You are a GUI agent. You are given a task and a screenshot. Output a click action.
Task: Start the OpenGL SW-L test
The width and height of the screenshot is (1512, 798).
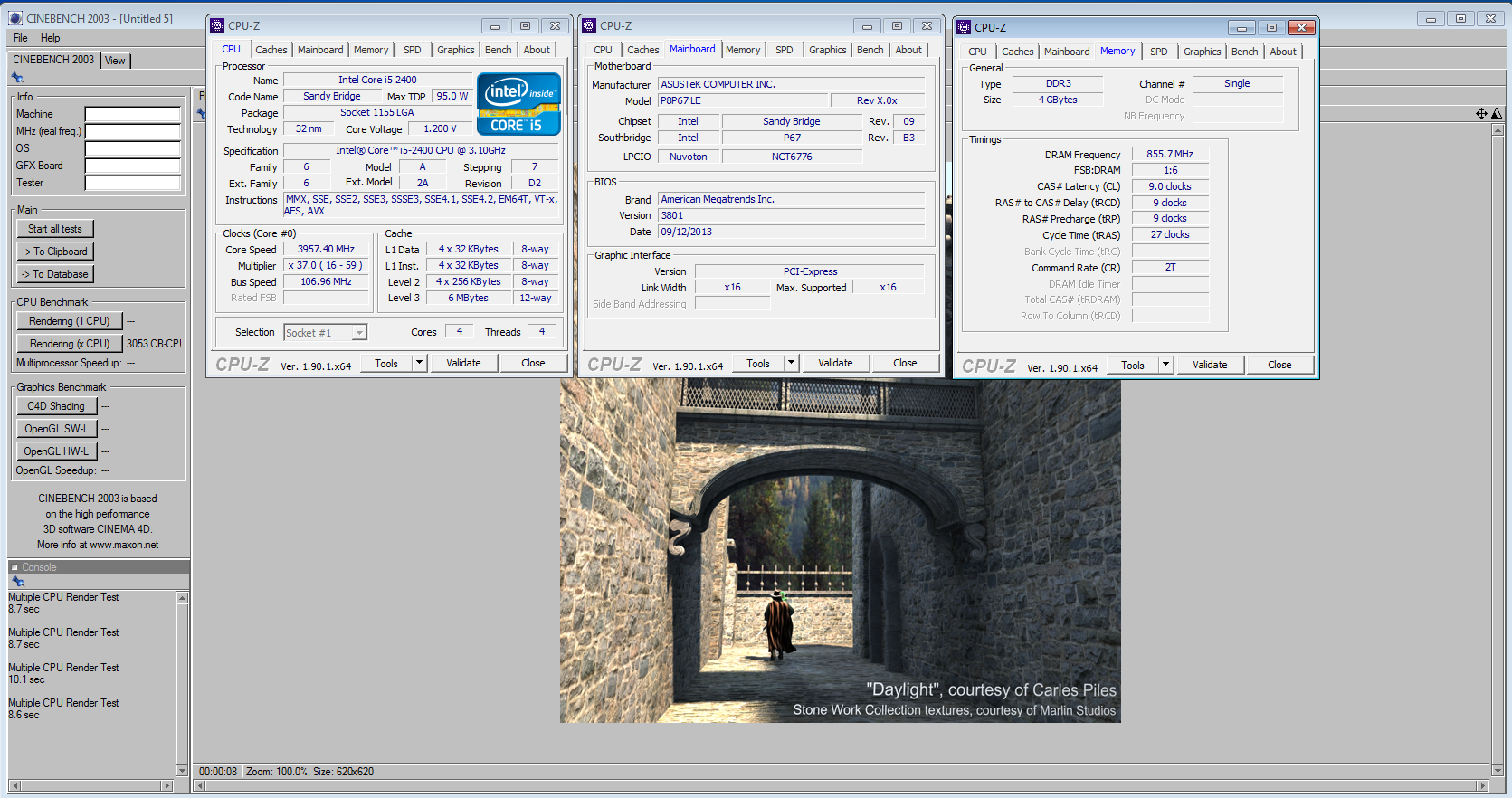56,429
